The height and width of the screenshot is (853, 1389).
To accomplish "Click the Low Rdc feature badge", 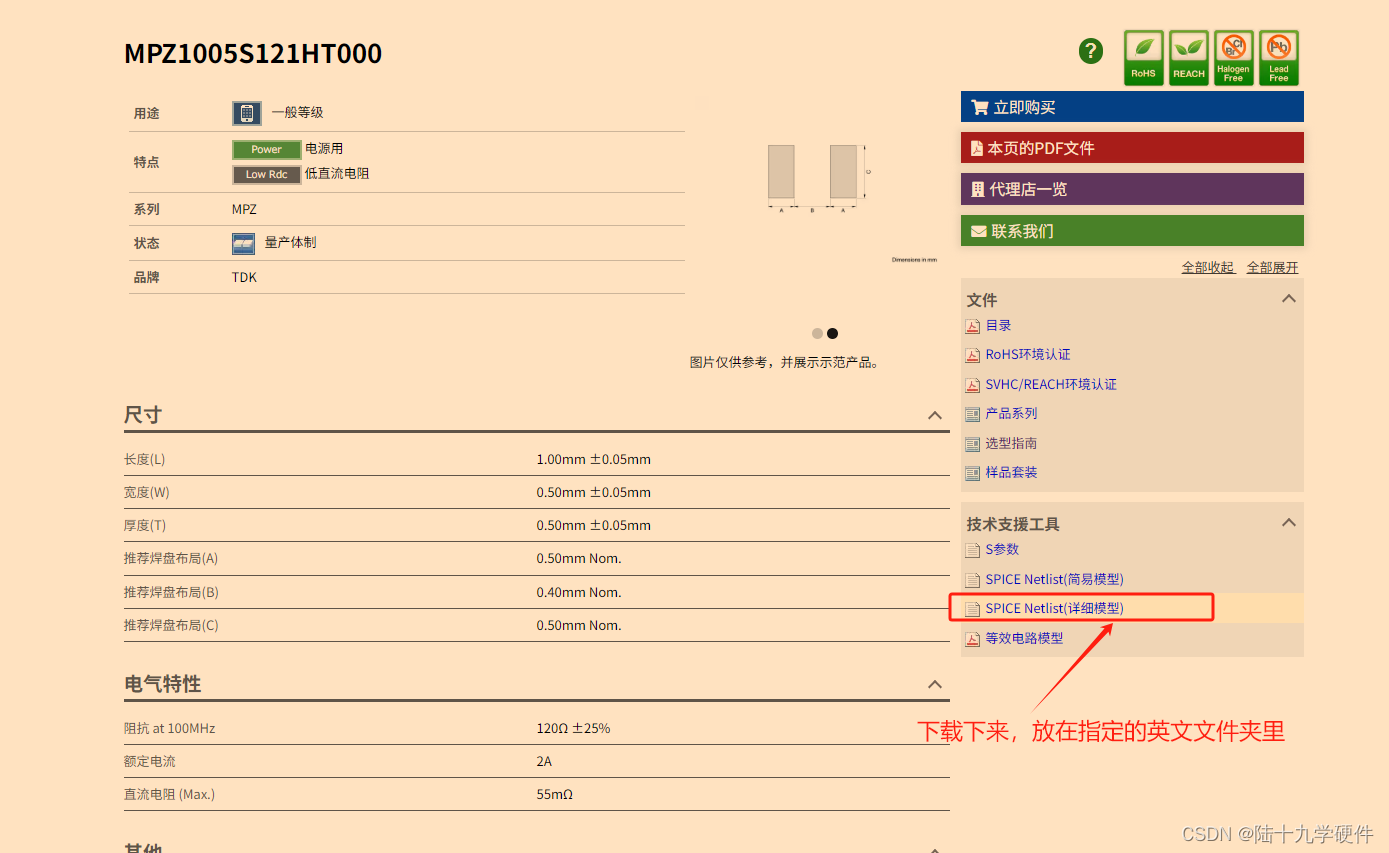I will 266,174.
